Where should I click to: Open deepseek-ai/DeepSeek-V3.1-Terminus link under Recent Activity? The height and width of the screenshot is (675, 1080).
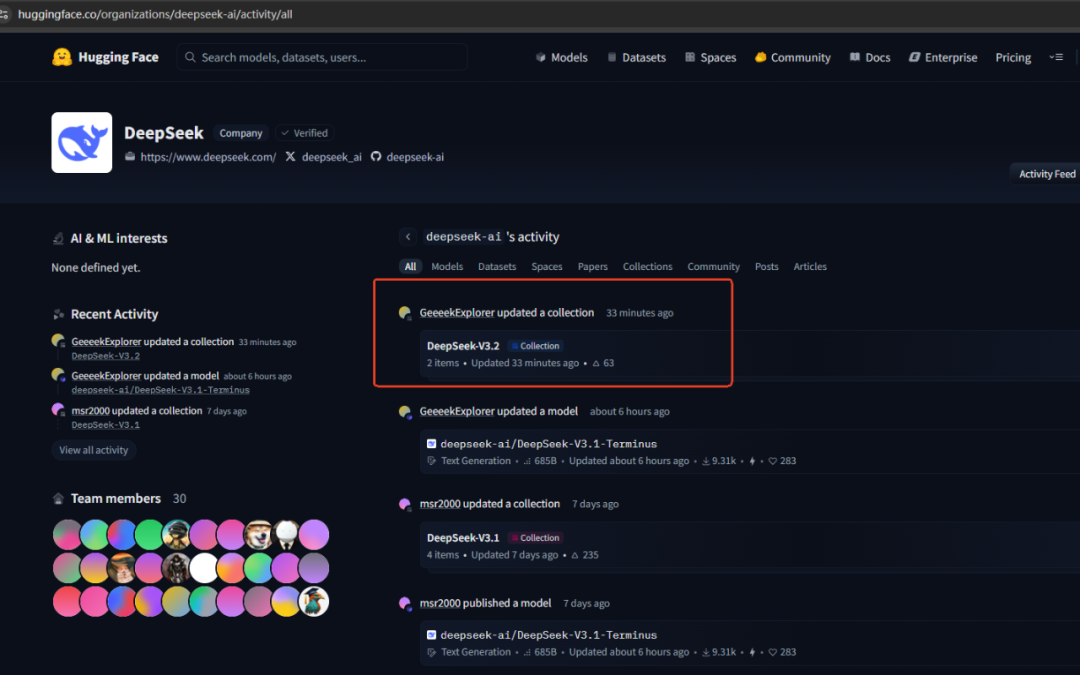[160, 390]
